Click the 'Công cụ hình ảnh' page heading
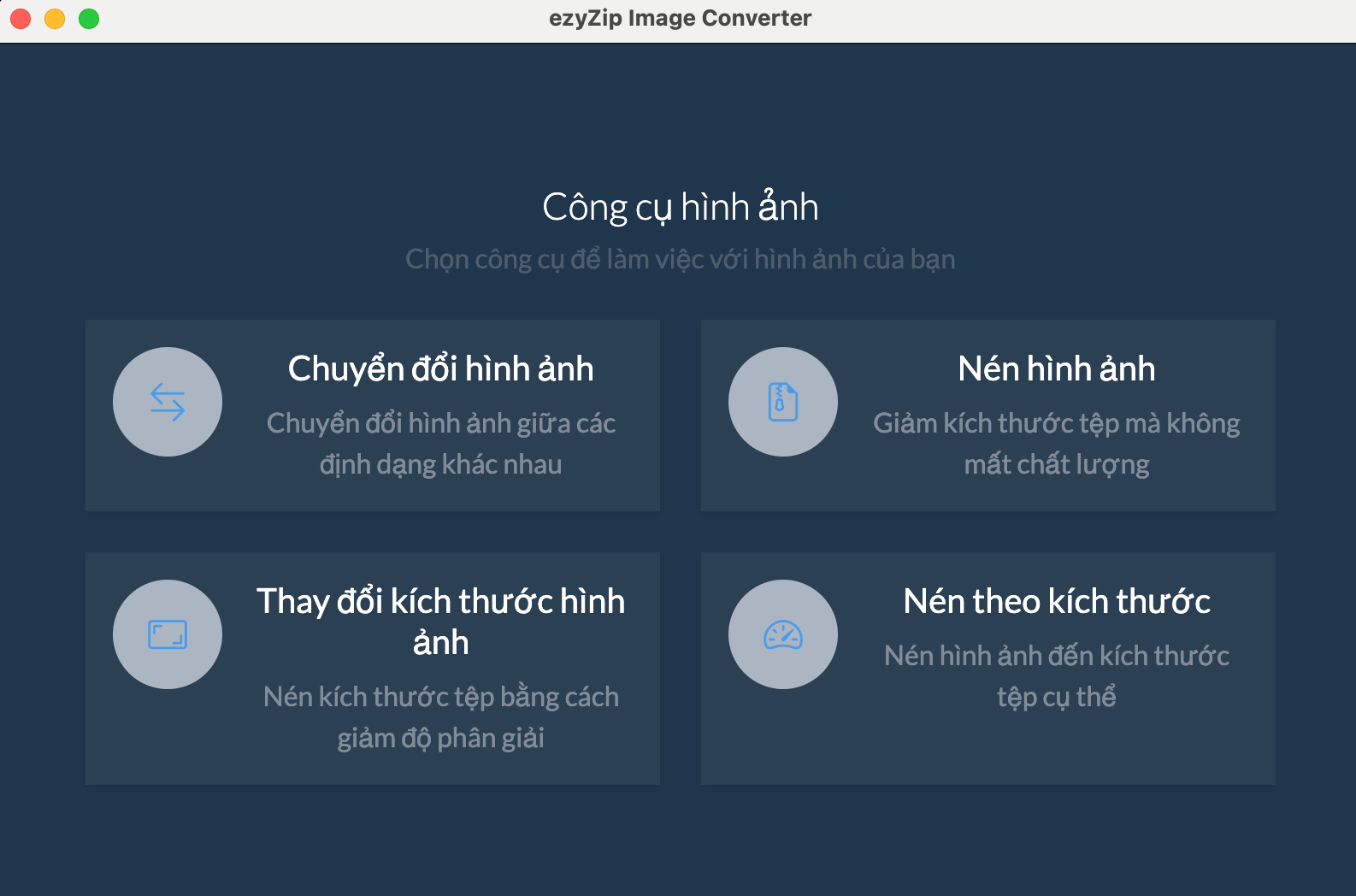The width and height of the screenshot is (1356, 896). click(x=680, y=208)
